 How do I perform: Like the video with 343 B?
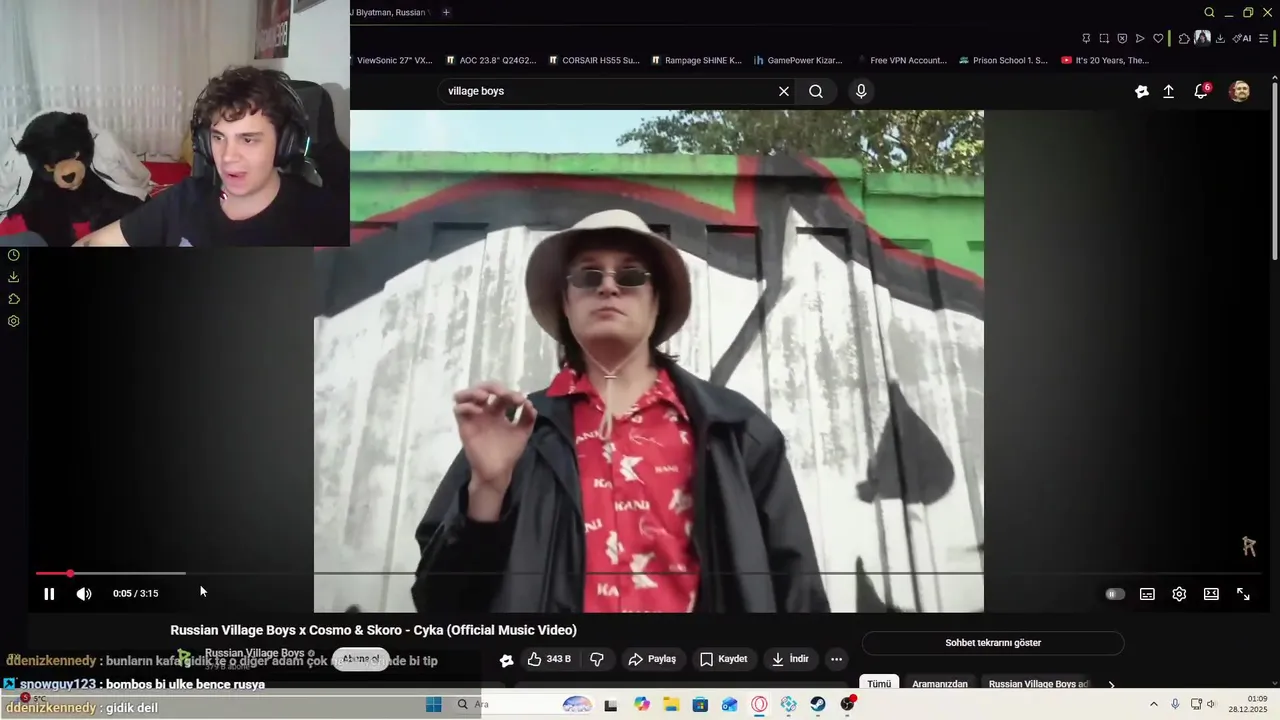pos(549,659)
